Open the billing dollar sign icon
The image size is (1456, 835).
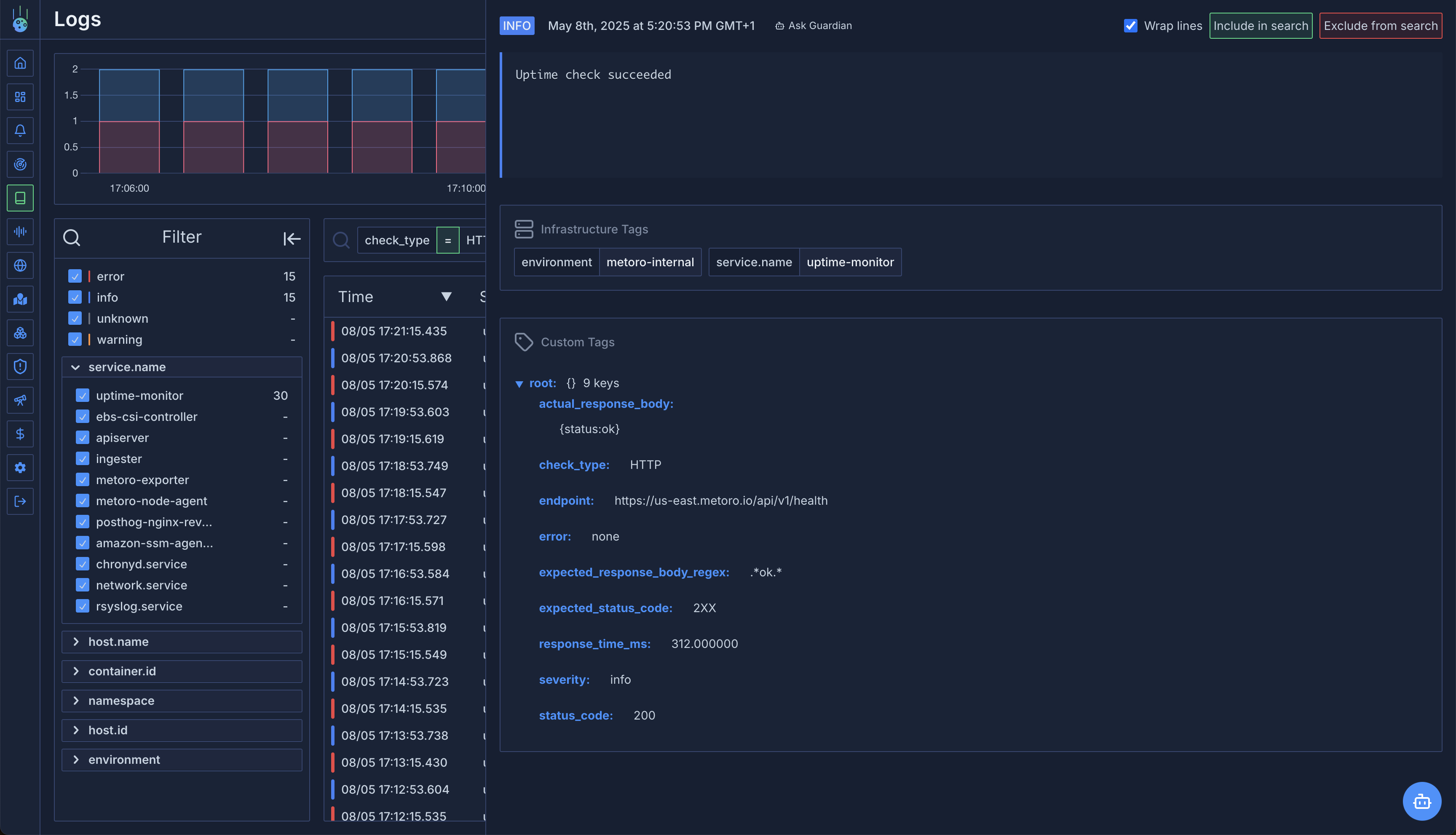pos(20,434)
